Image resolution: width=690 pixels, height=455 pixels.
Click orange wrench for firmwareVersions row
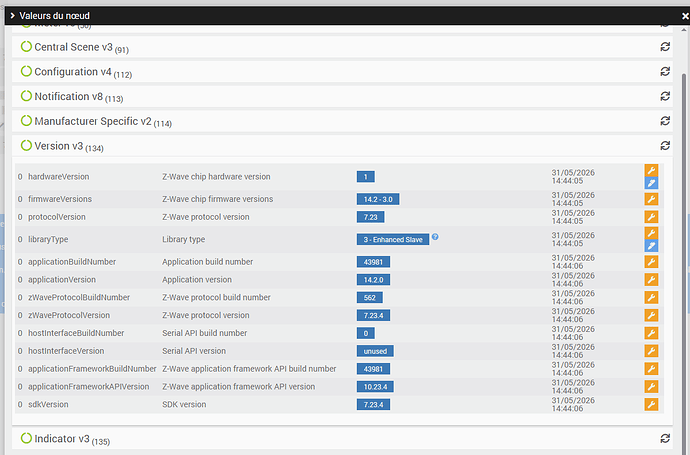tap(651, 199)
